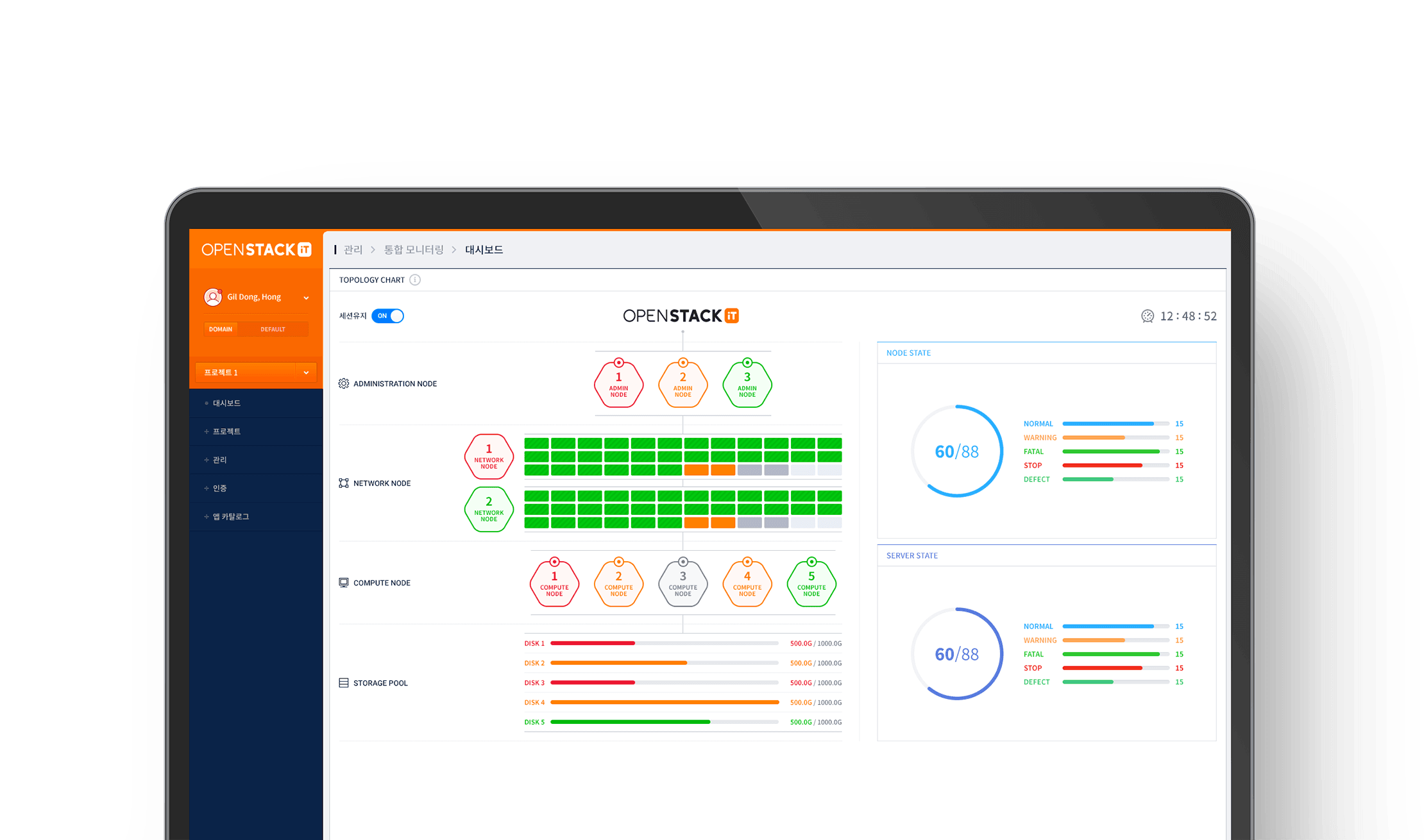Select the red Admin Node 1 hexagon
This screenshot has width=1424, height=840.
[618, 385]
